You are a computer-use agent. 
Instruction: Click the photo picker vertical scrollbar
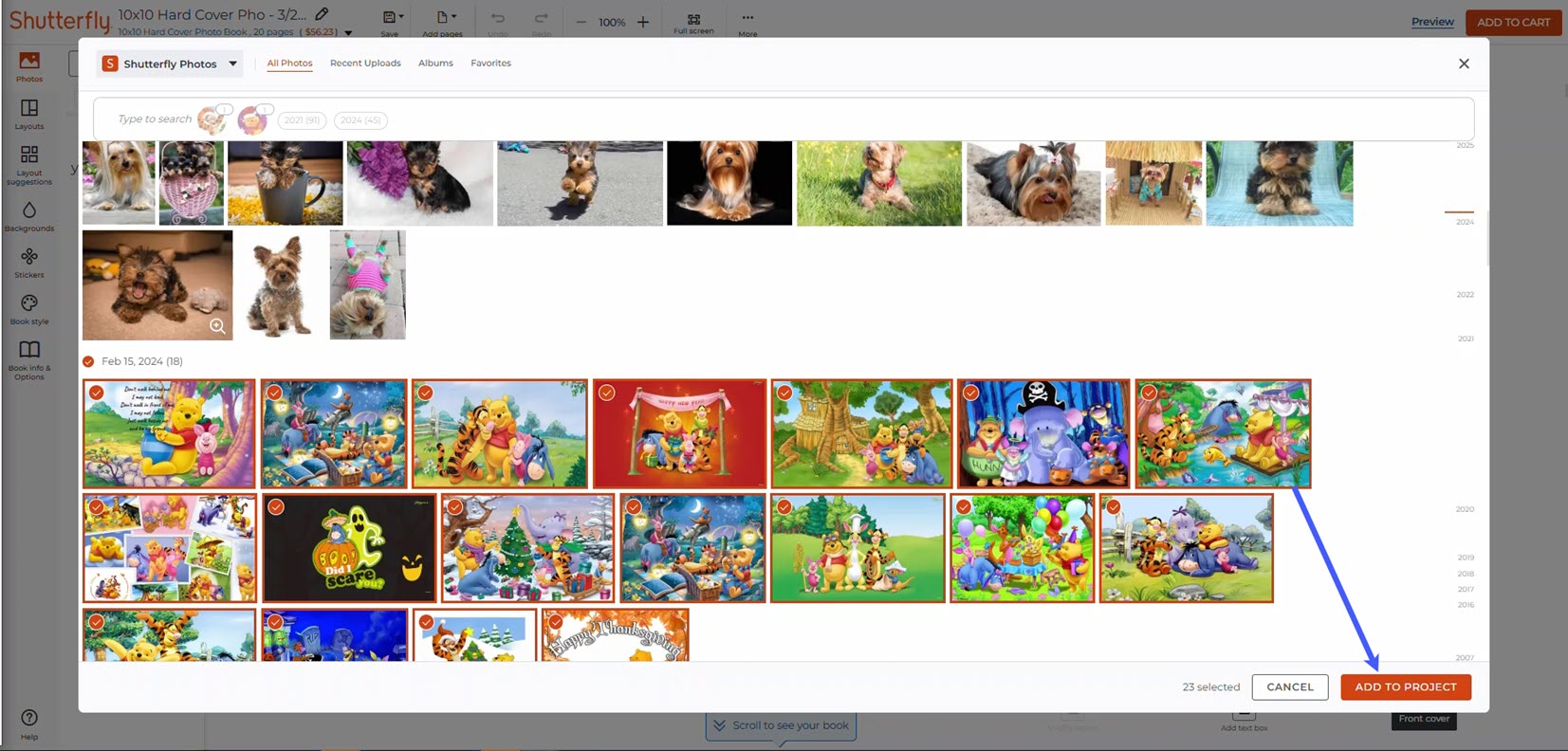[x=1486, y=239]
